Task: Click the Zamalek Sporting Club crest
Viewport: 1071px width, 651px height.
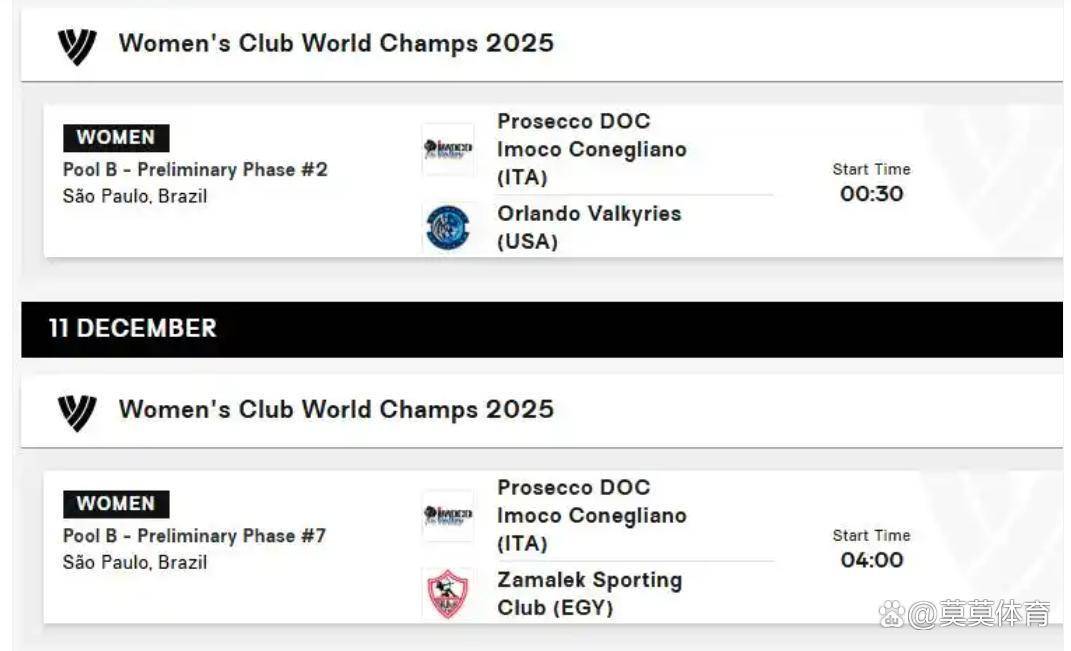Action: click(x=447, y=593)
